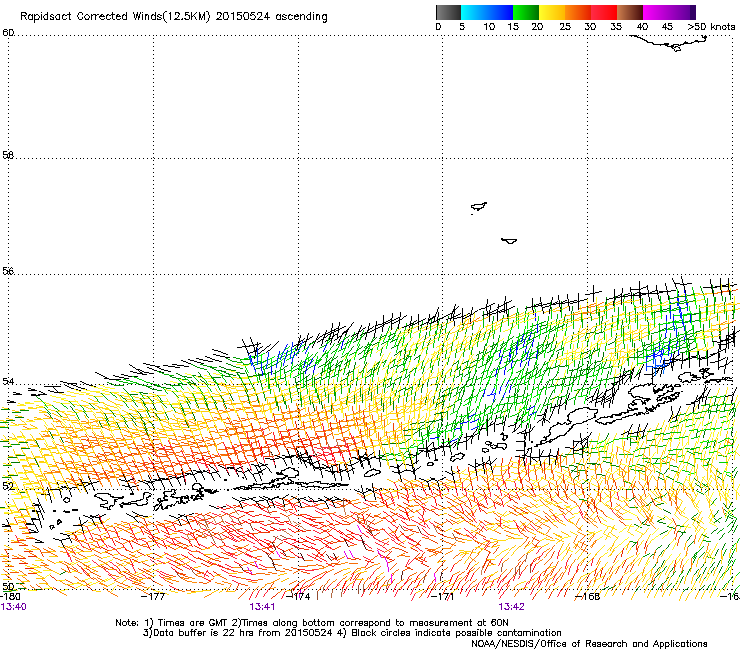Click the gray 0-5 knots color band
The image size is (740, 650).
[x=448, y=12]
